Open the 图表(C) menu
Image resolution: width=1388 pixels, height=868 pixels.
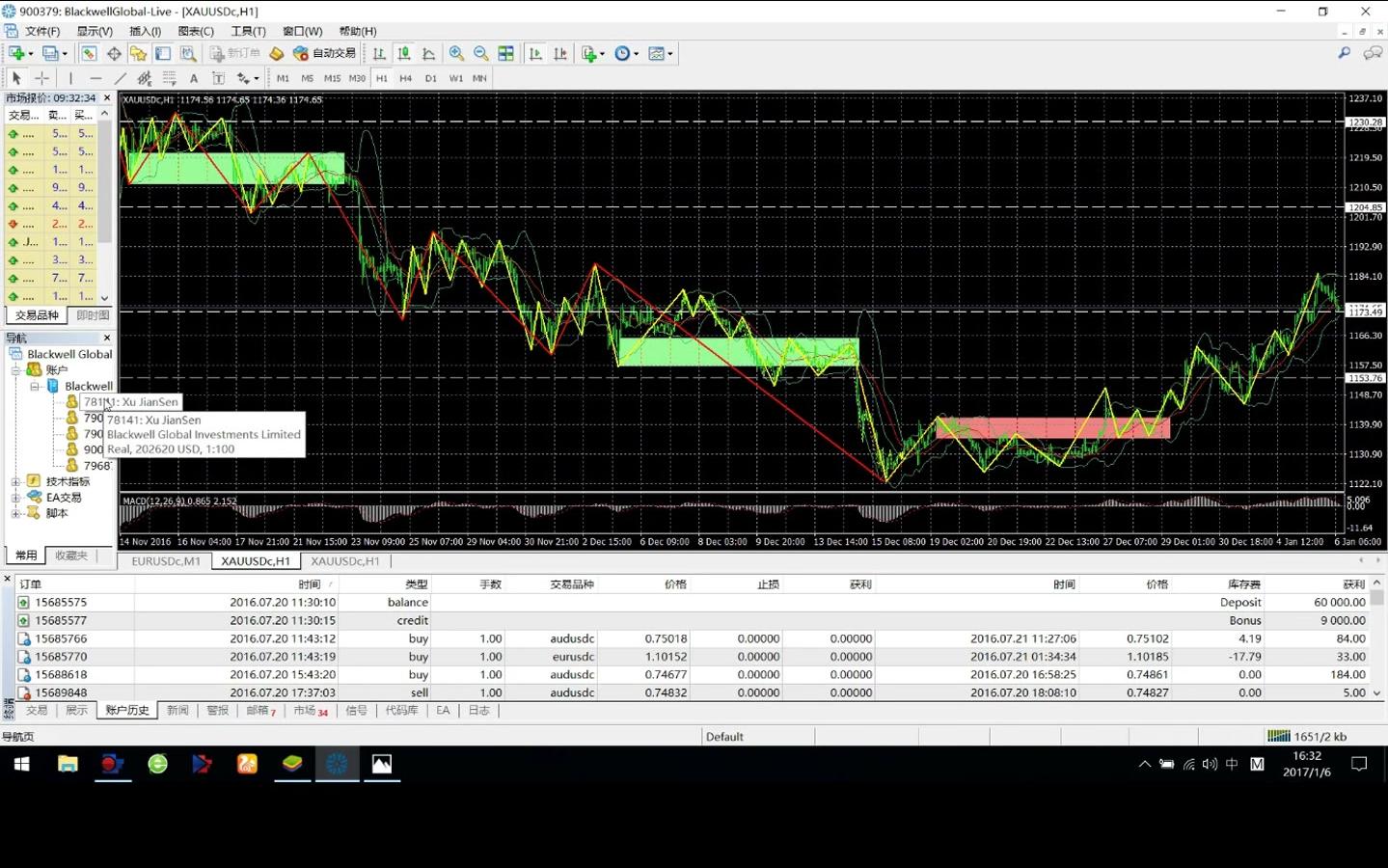196,31
